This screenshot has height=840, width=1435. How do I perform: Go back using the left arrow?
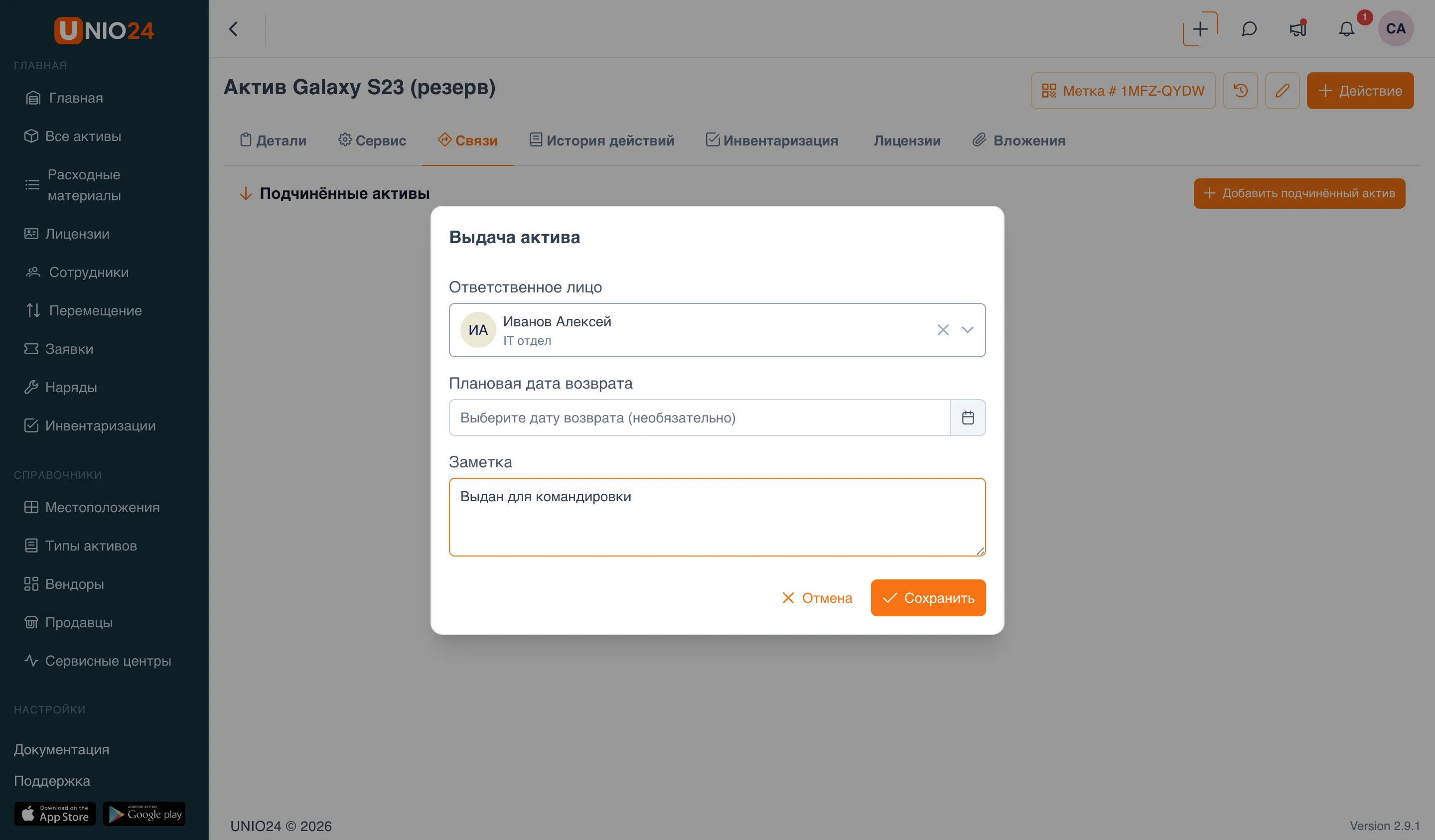(233, 29)
